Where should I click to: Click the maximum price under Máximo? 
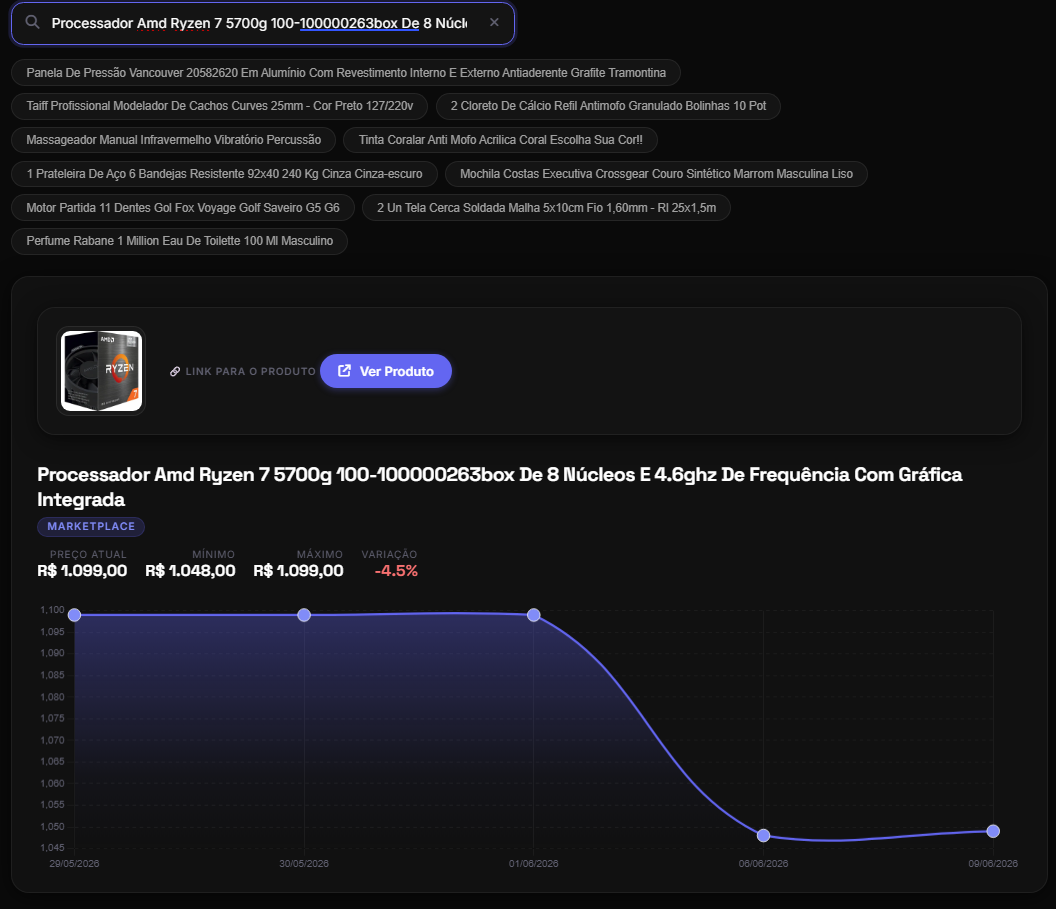298,571
